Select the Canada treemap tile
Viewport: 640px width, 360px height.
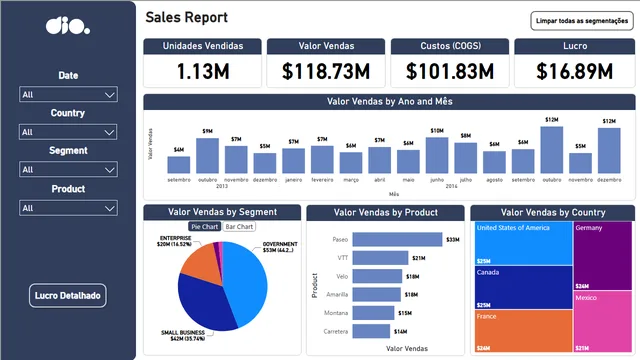[x=524, y=287]
